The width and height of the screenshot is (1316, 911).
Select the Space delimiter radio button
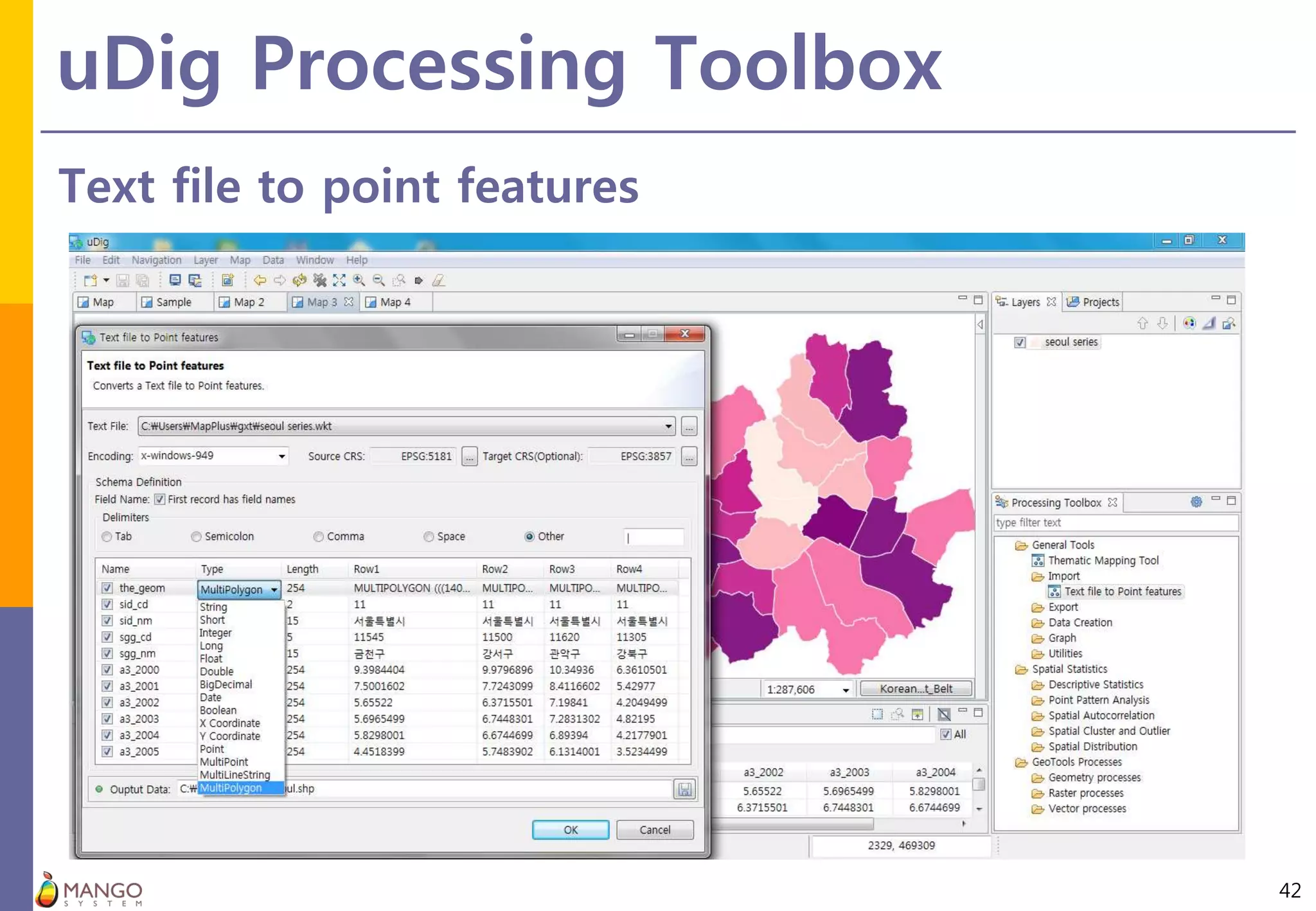[429, 536]
